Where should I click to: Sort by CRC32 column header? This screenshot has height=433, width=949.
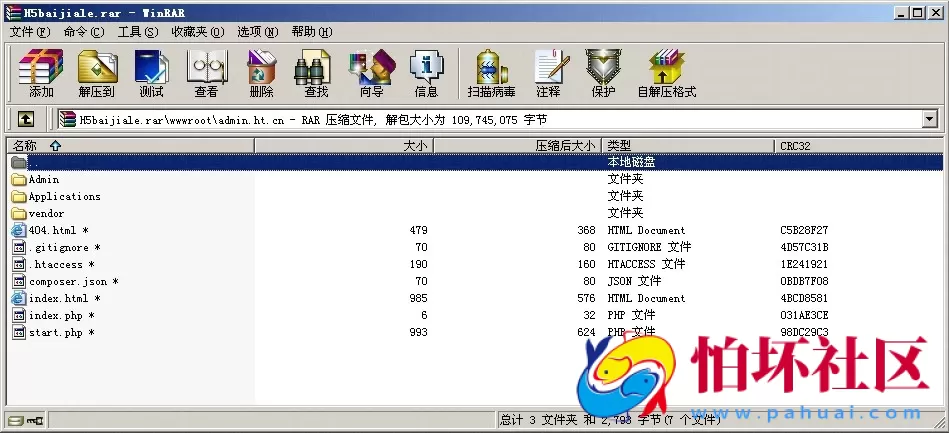[858, 145]
